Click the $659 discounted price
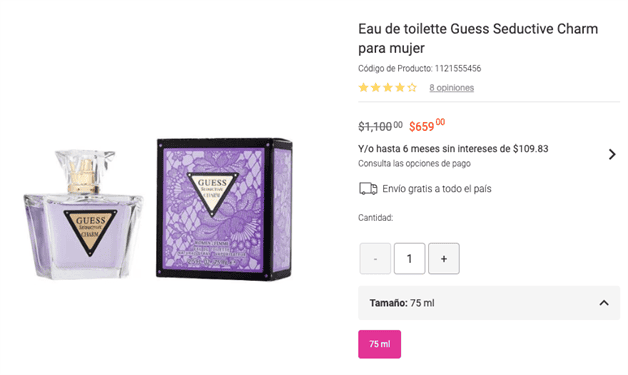 pyautogui.click(x=427, y=125)
